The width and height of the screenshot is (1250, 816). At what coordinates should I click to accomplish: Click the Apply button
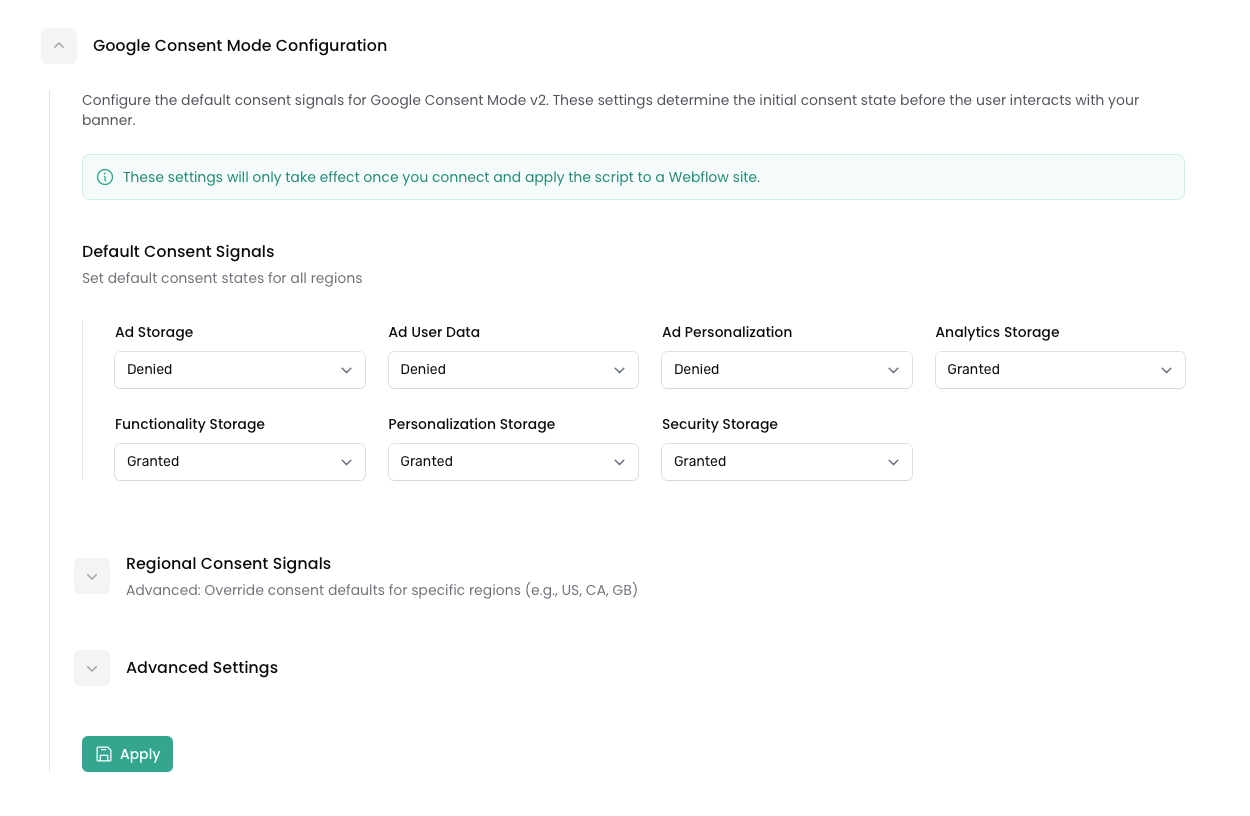tap(127, 754)
